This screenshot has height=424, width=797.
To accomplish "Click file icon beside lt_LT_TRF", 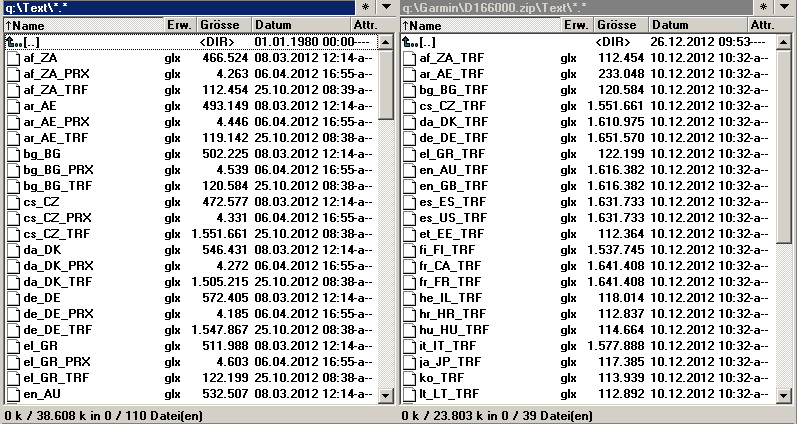I will [x=410, y=395].
